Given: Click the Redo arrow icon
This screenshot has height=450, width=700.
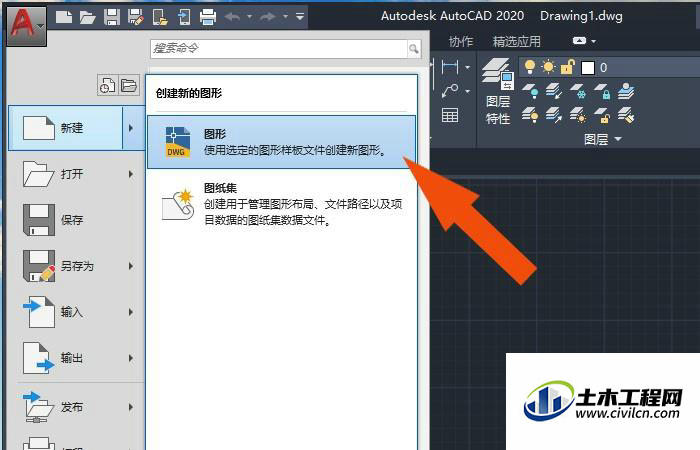Looking at the screenshot, I should point(268,17).
